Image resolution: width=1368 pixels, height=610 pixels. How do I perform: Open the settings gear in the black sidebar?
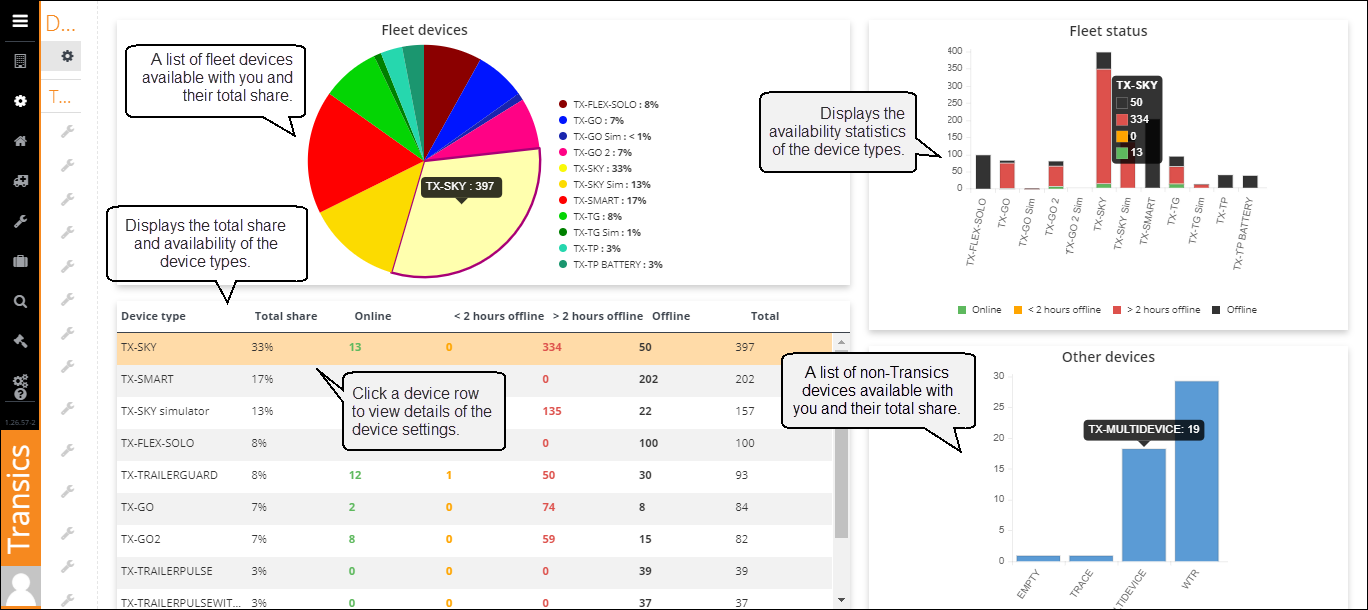20,101
